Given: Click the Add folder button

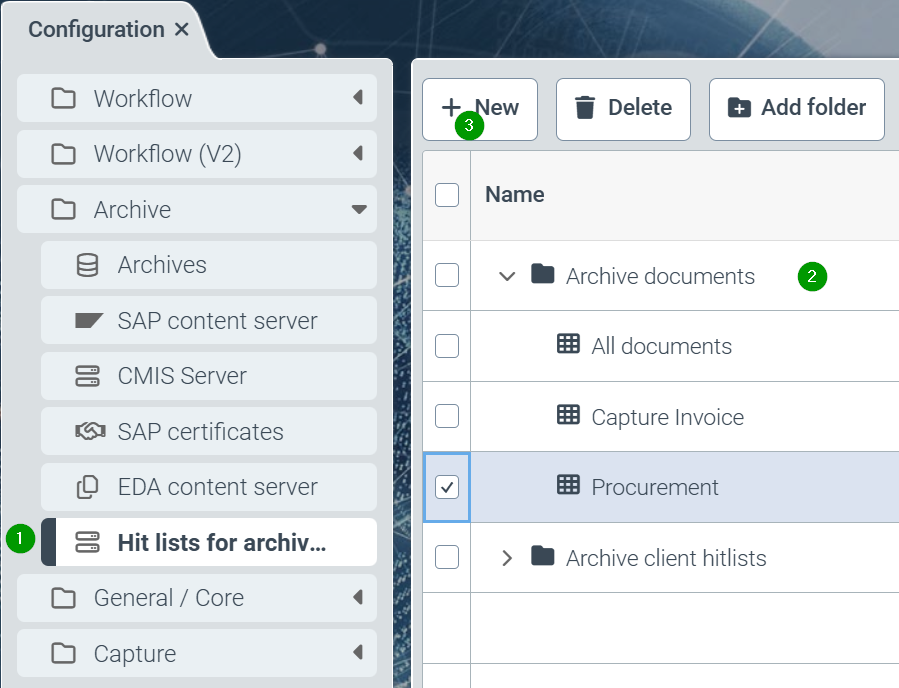Looking at the screenshot, I should 796,108.
